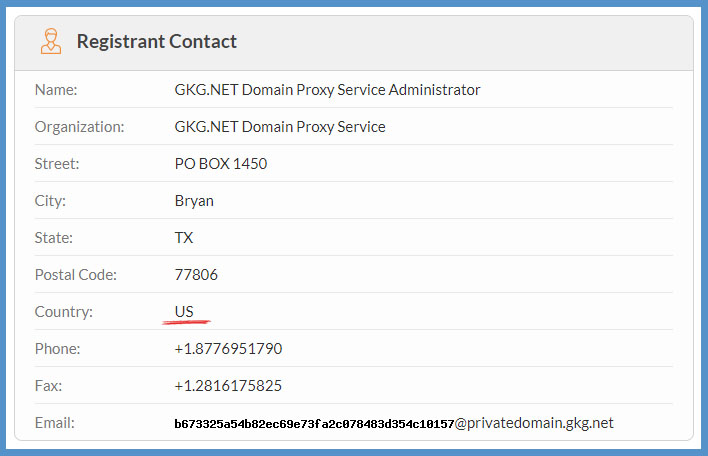708x456 pixels.
Task: Click the GKG.NET Domain Proxy Service organization value
Action: coord(280,127)
